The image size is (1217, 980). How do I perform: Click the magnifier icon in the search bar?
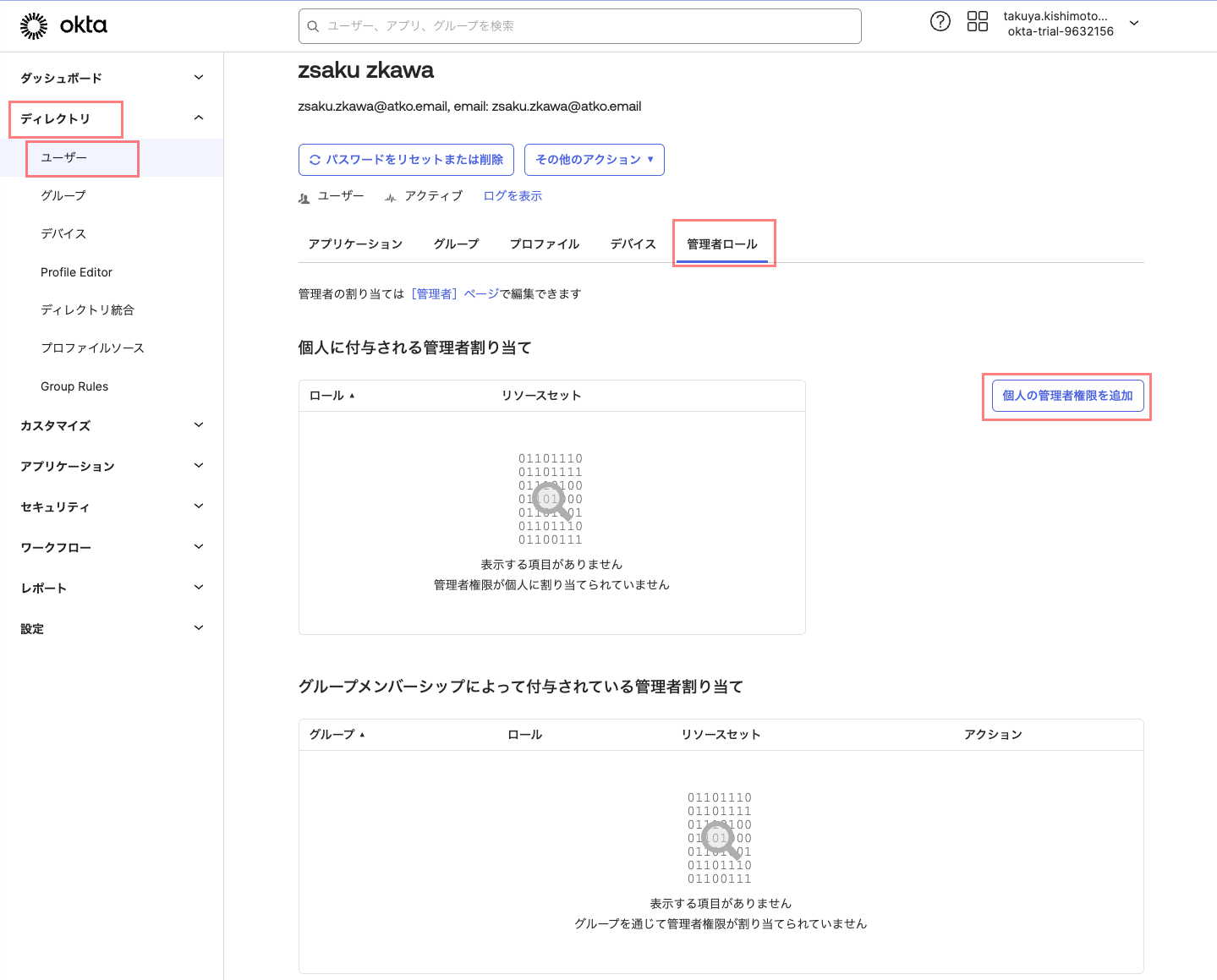point(313,26)
